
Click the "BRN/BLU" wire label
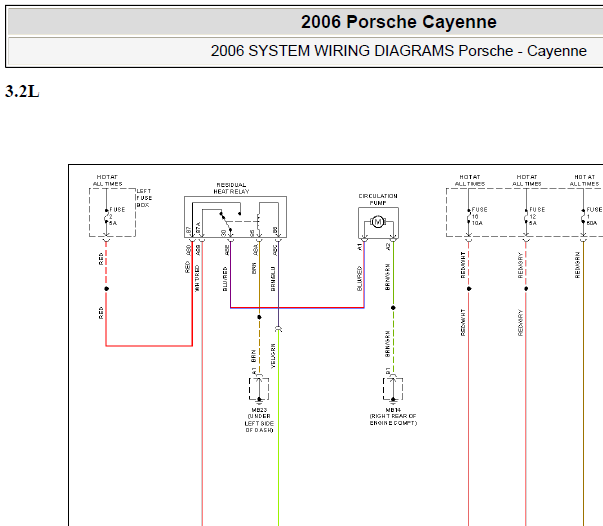273,279
